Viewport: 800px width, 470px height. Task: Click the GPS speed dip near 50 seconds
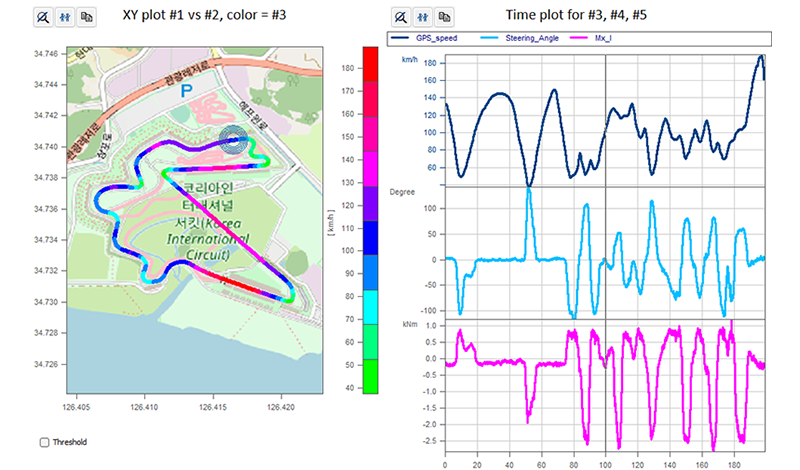point(528,182)
